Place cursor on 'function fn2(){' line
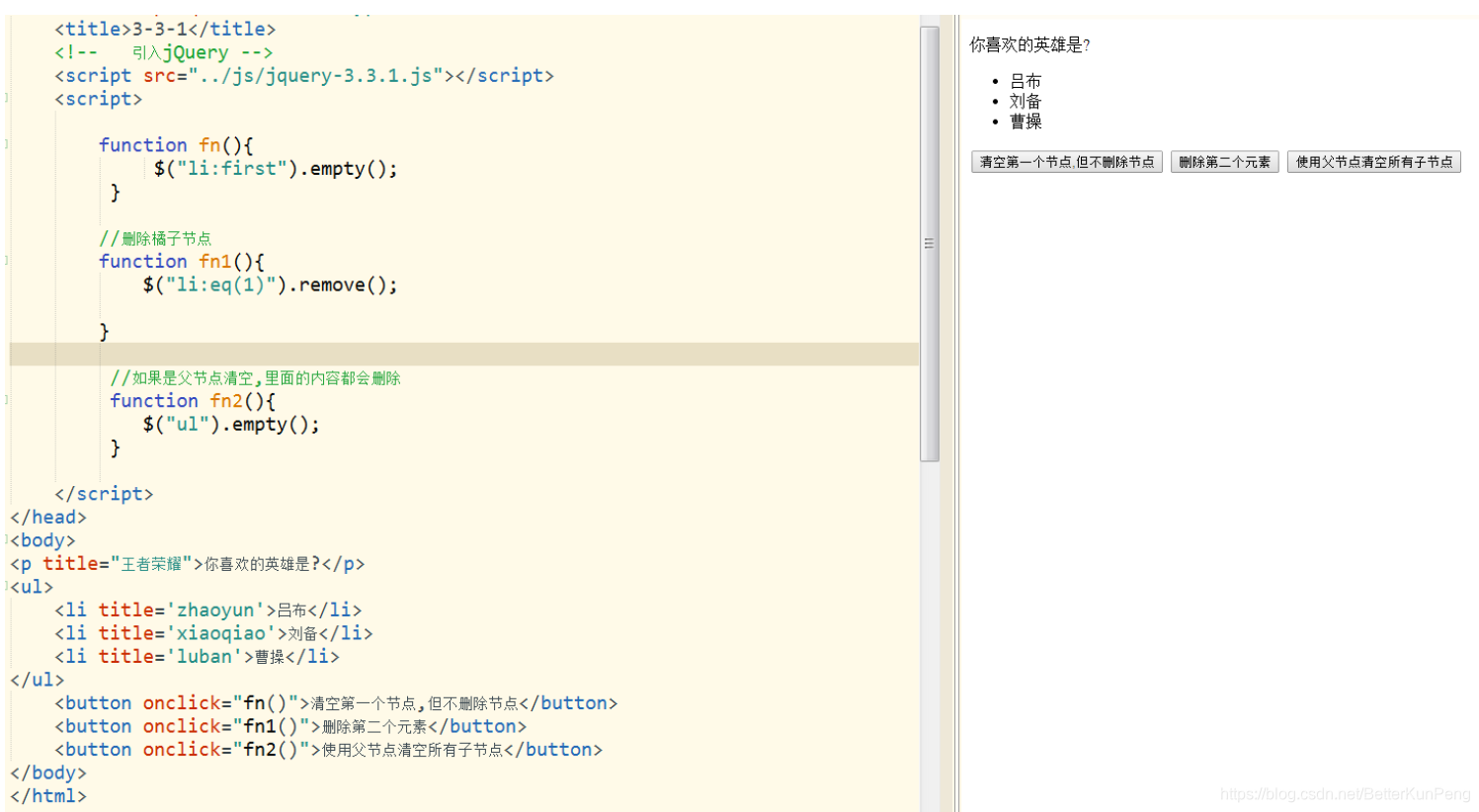The image size is (1479, 812). pyautogui.click(x=193, y=401)
